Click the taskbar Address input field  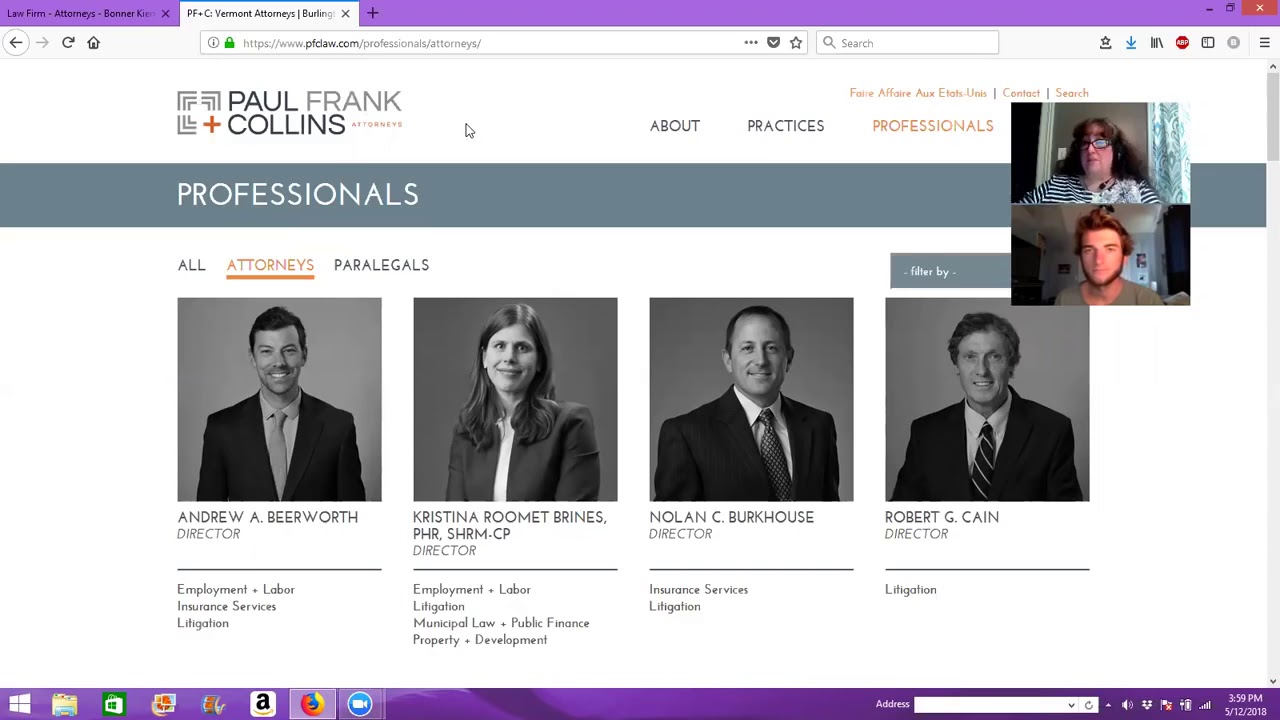click(990, 705)
